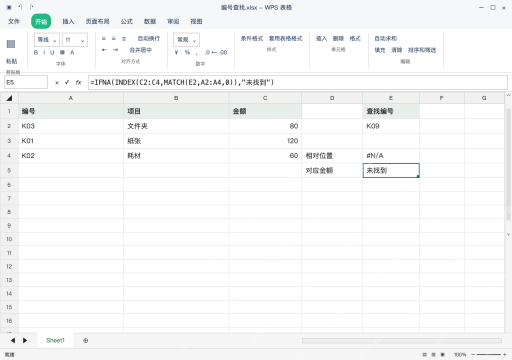Click the zoom in plus icon
This screenshot has width=512, height=360.
point(505,355)
